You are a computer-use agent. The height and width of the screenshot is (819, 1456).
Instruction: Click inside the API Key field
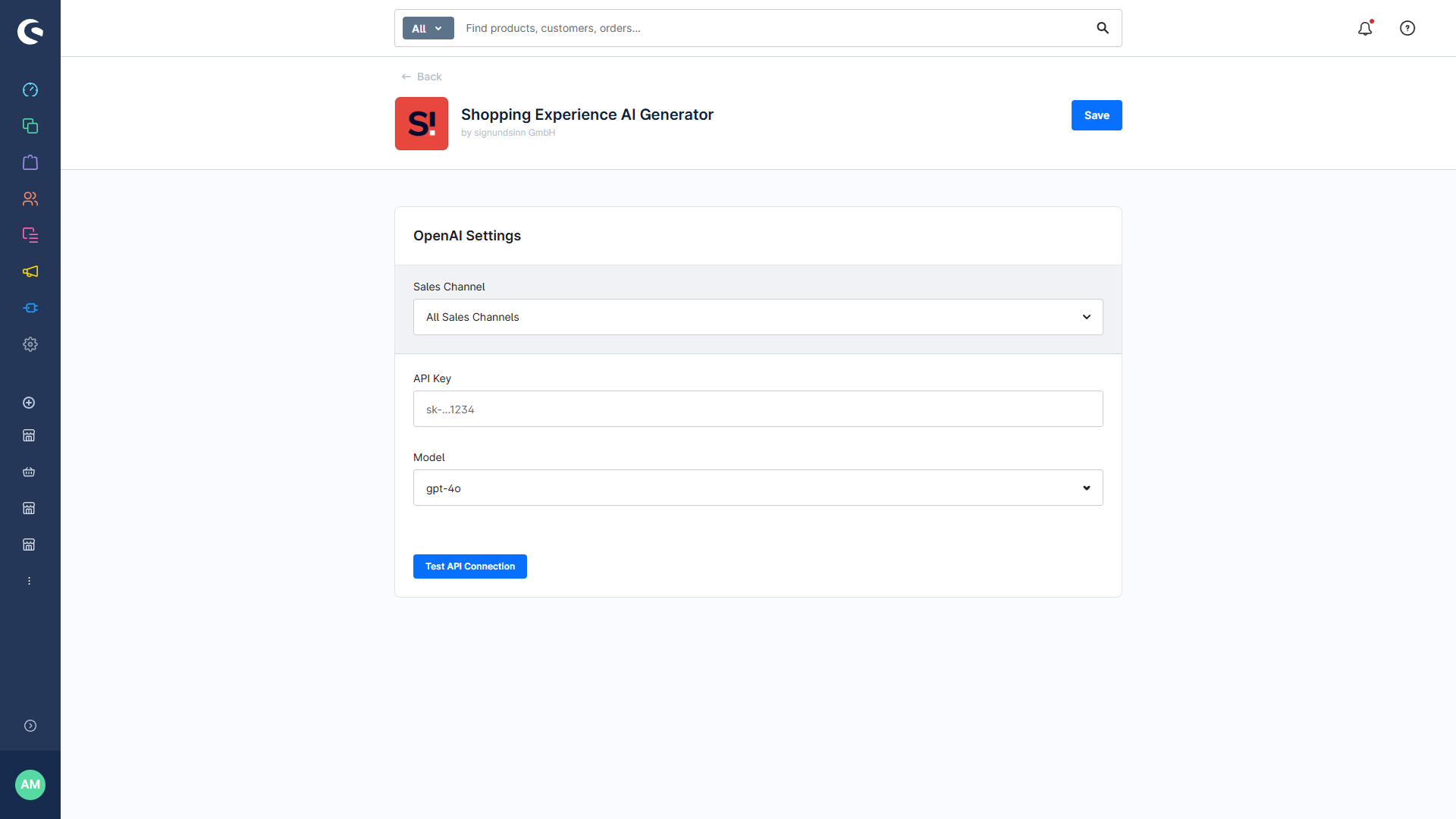tap(758, 409)
